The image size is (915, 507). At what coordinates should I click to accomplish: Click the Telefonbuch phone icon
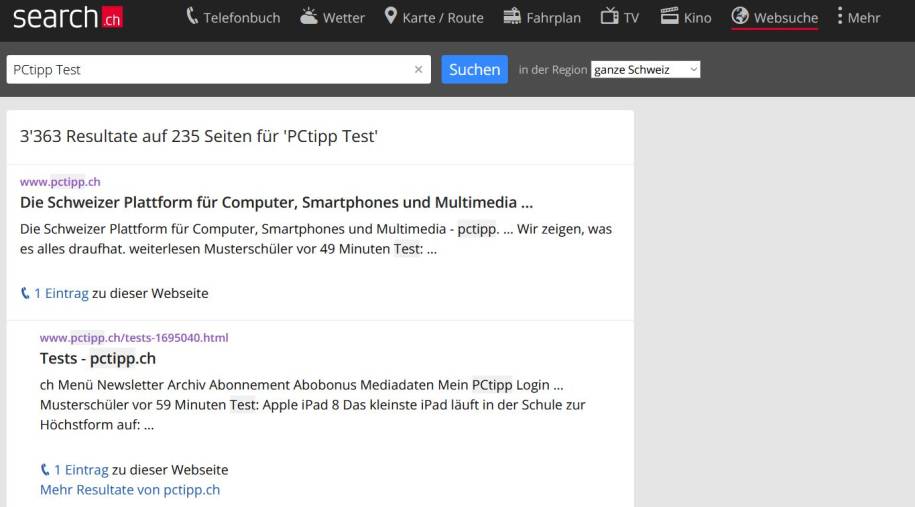192,16
